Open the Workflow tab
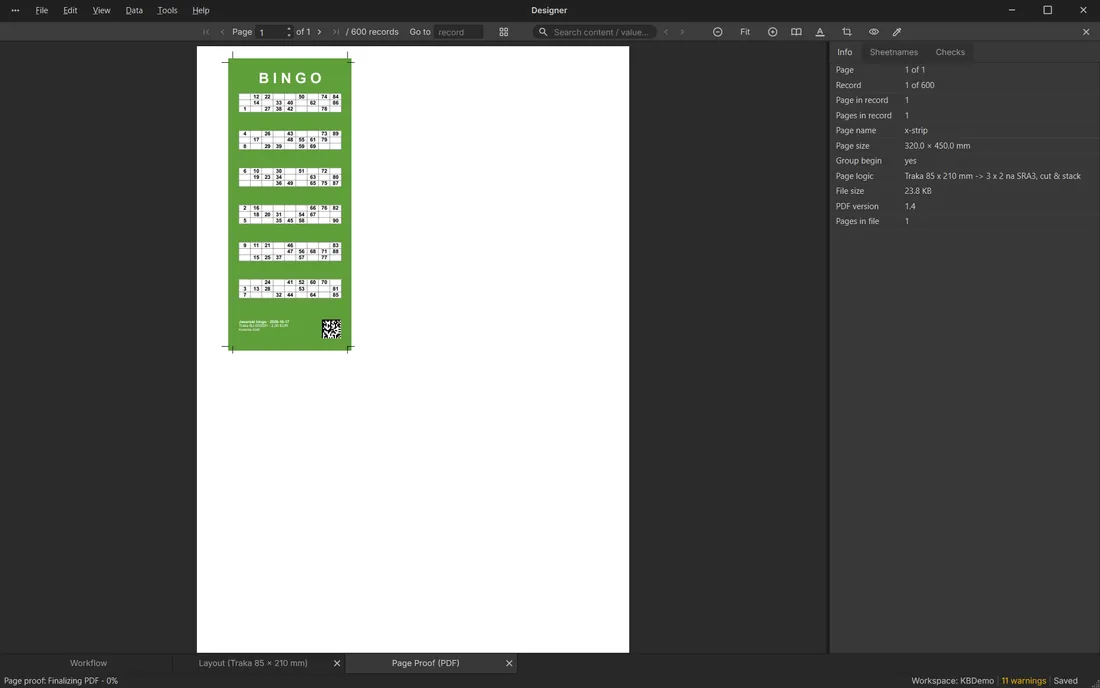 (x=88, y=663)
